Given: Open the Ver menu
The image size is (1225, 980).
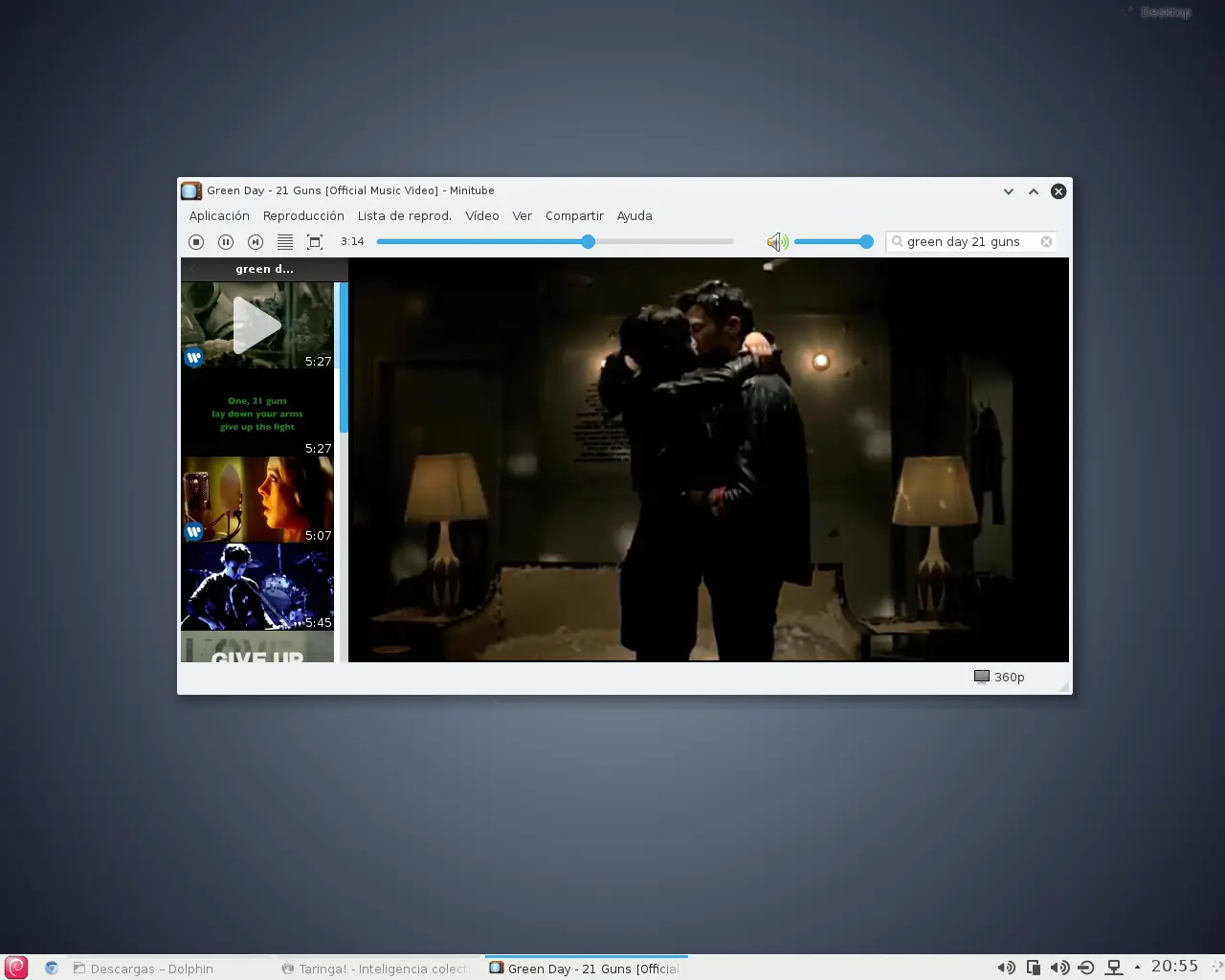Looking at the screenshot, I should [x=522, y=216].
